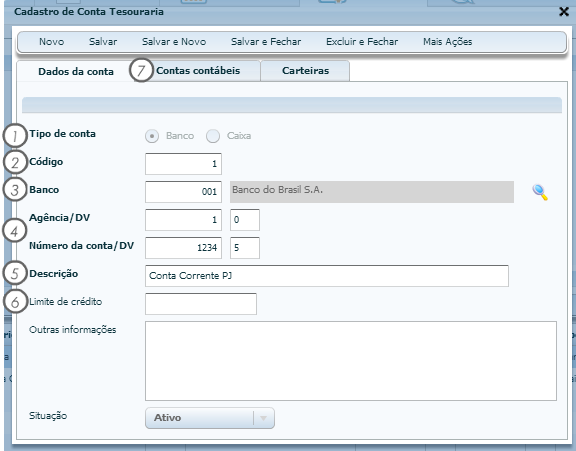Switch to the Carteiras tab
Image resolution: width=576 pixels, height=451 pixels.
(305, 71)
